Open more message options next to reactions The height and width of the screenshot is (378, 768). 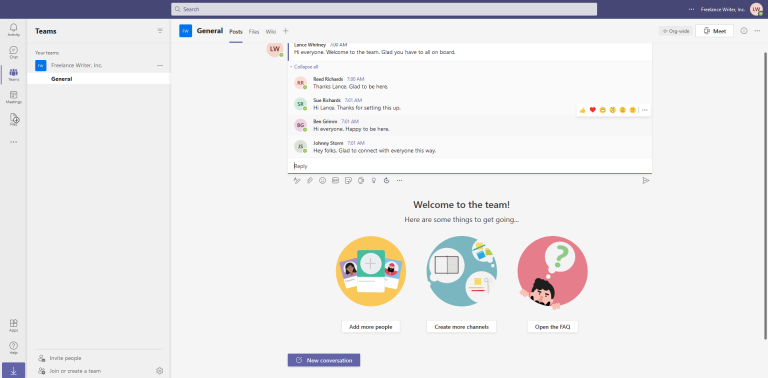[644, 110]
